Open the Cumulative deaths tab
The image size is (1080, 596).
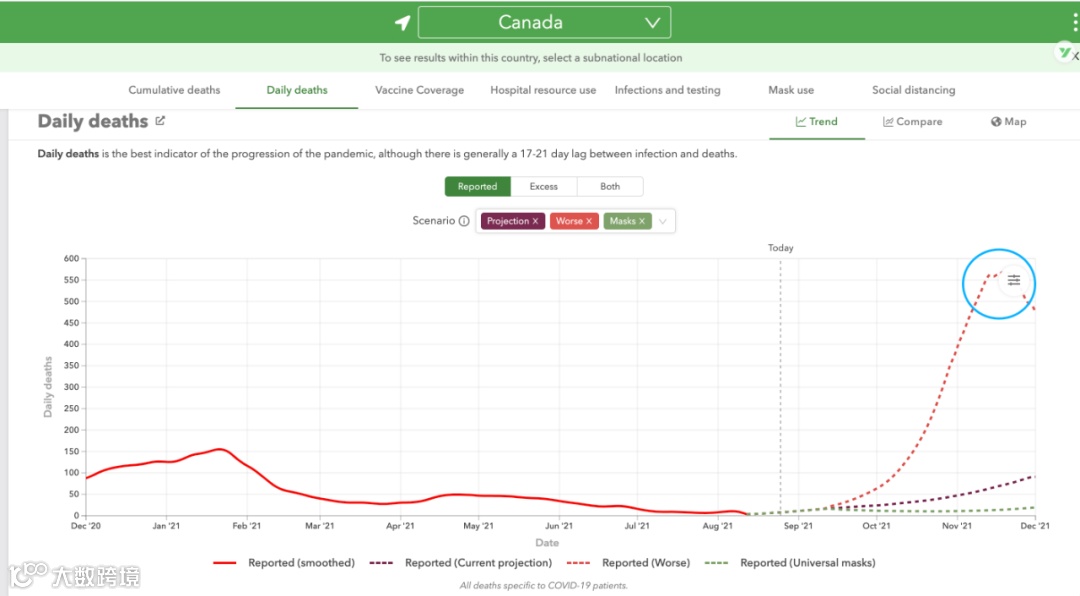[174, 90]
